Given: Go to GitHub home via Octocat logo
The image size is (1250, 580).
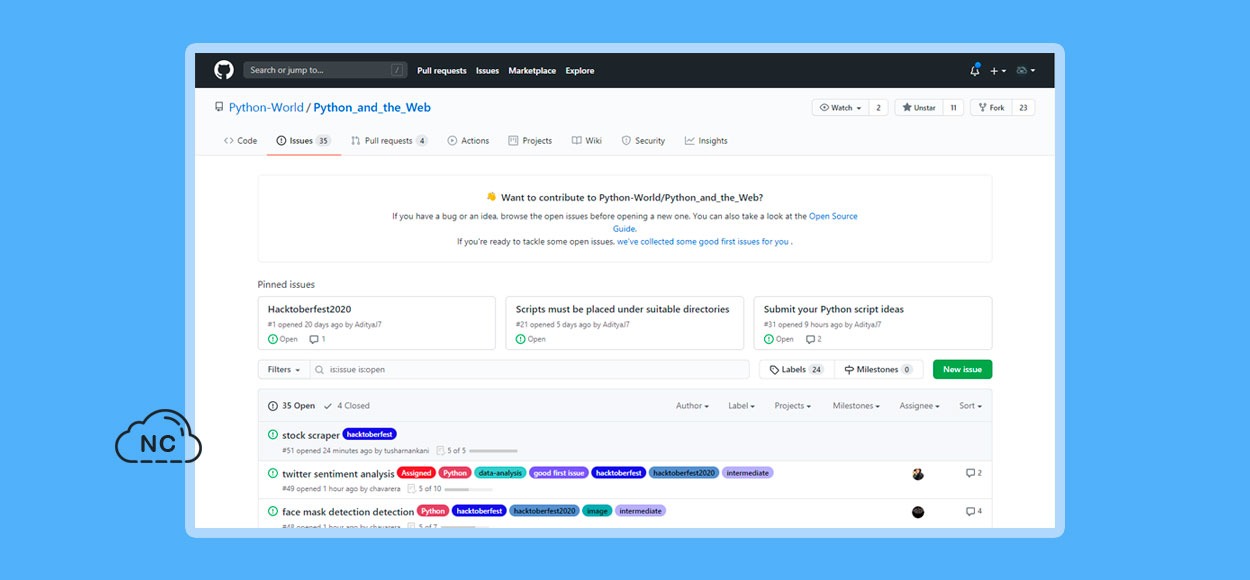Looking at the screenshot, I should point(224,70).
